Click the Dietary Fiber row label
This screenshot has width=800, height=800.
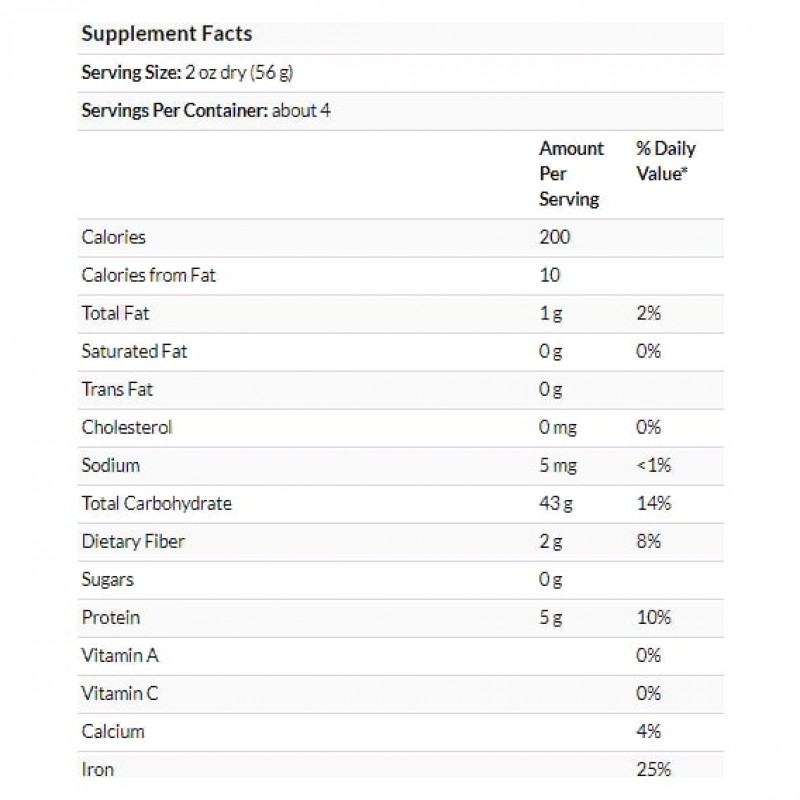[x=133, y=541]
